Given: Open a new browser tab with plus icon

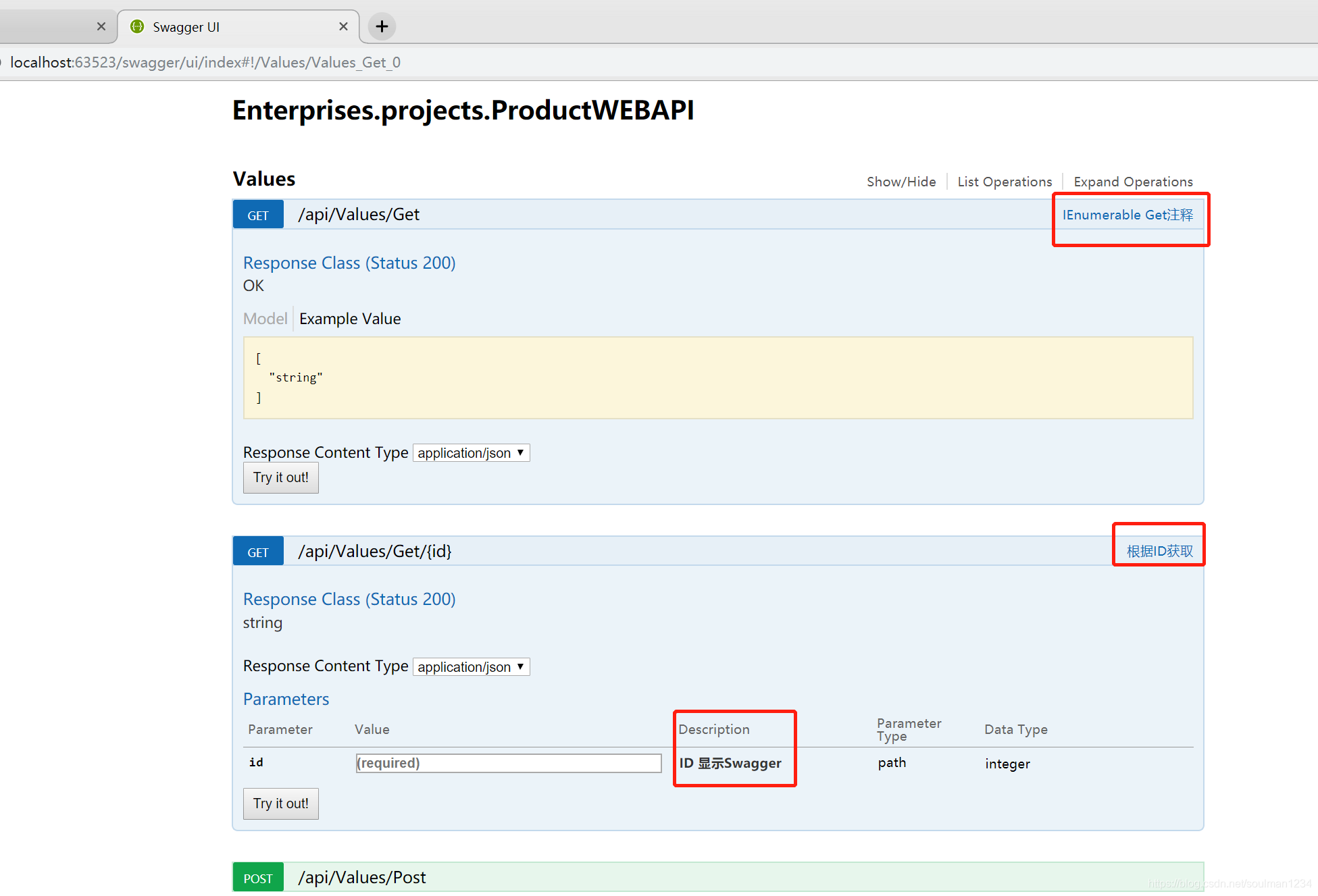Looking at the screenshot, I should coord(382,26).
